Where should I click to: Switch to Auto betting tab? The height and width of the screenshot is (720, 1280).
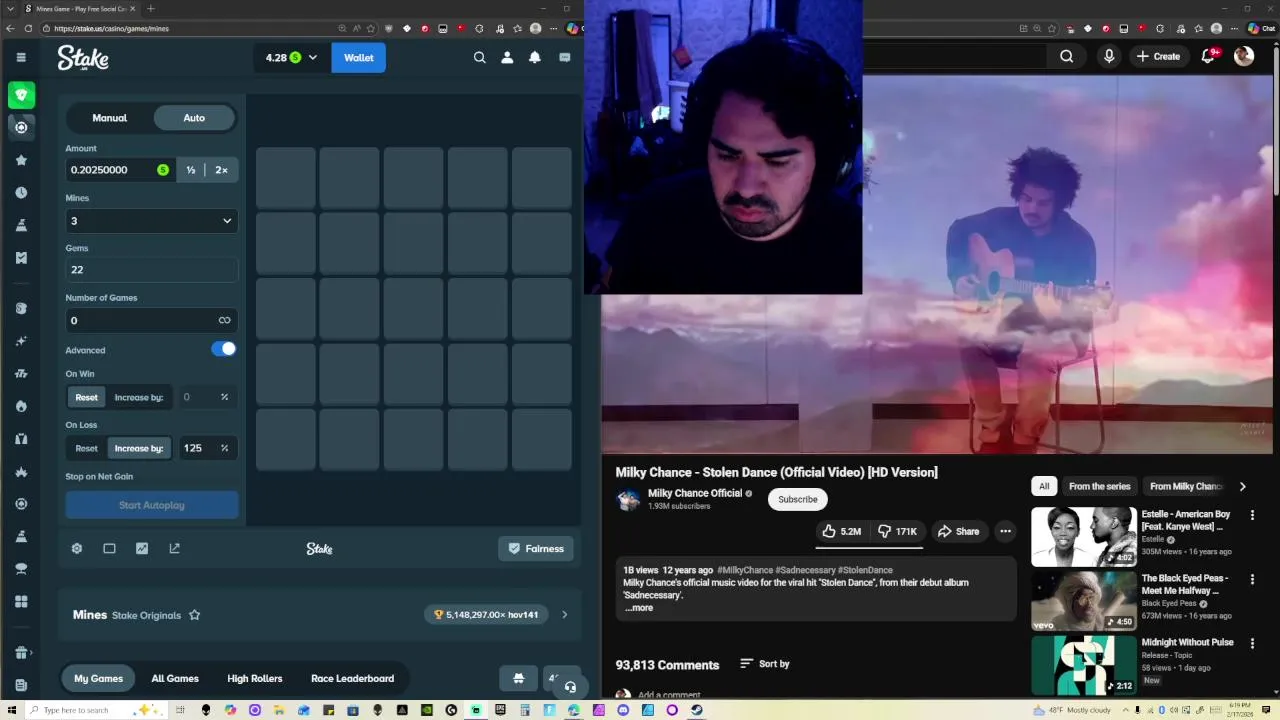(194, 118)
